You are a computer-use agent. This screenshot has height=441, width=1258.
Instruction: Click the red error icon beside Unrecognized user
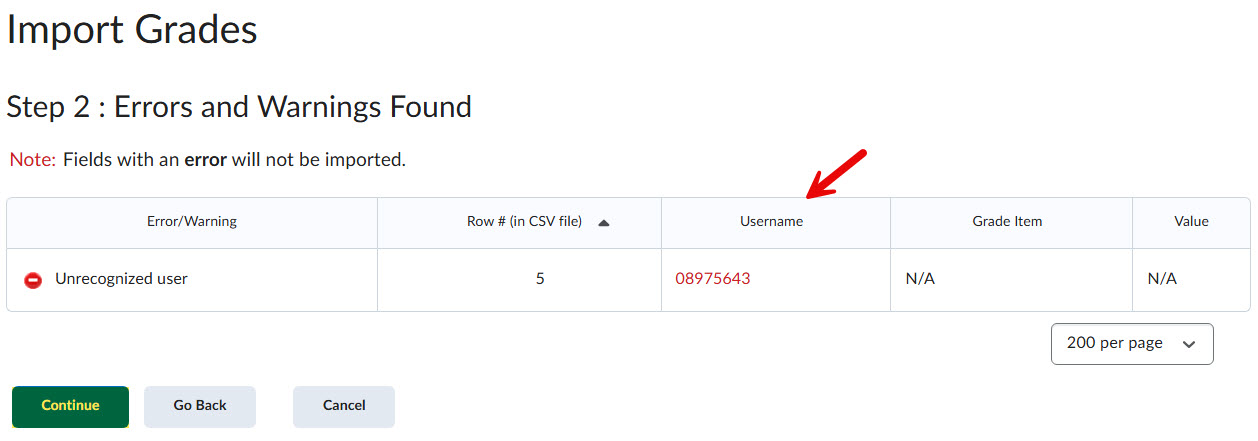click(33, 281)
